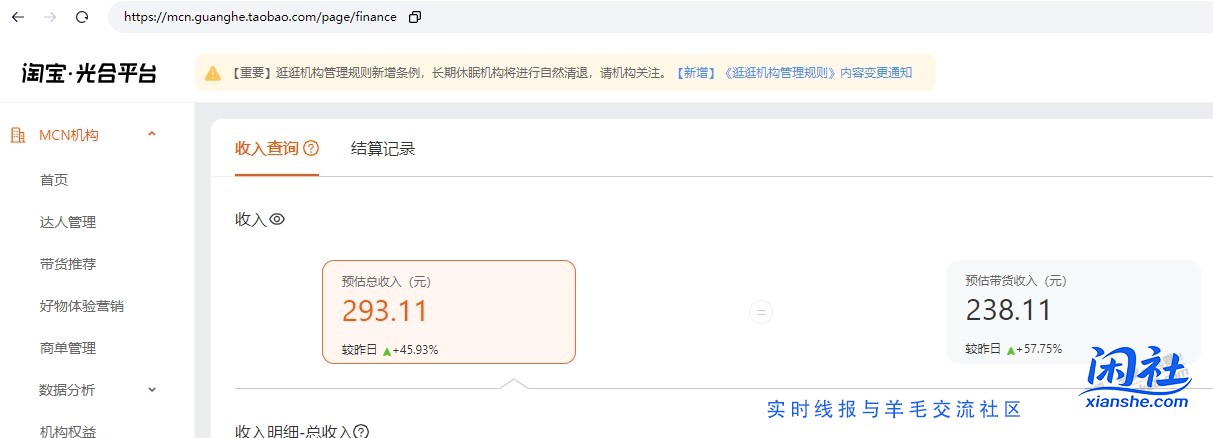Open 《逛逛机构管理规则》内容变更通知 link

pyautogui.click(x=817, y=73)
